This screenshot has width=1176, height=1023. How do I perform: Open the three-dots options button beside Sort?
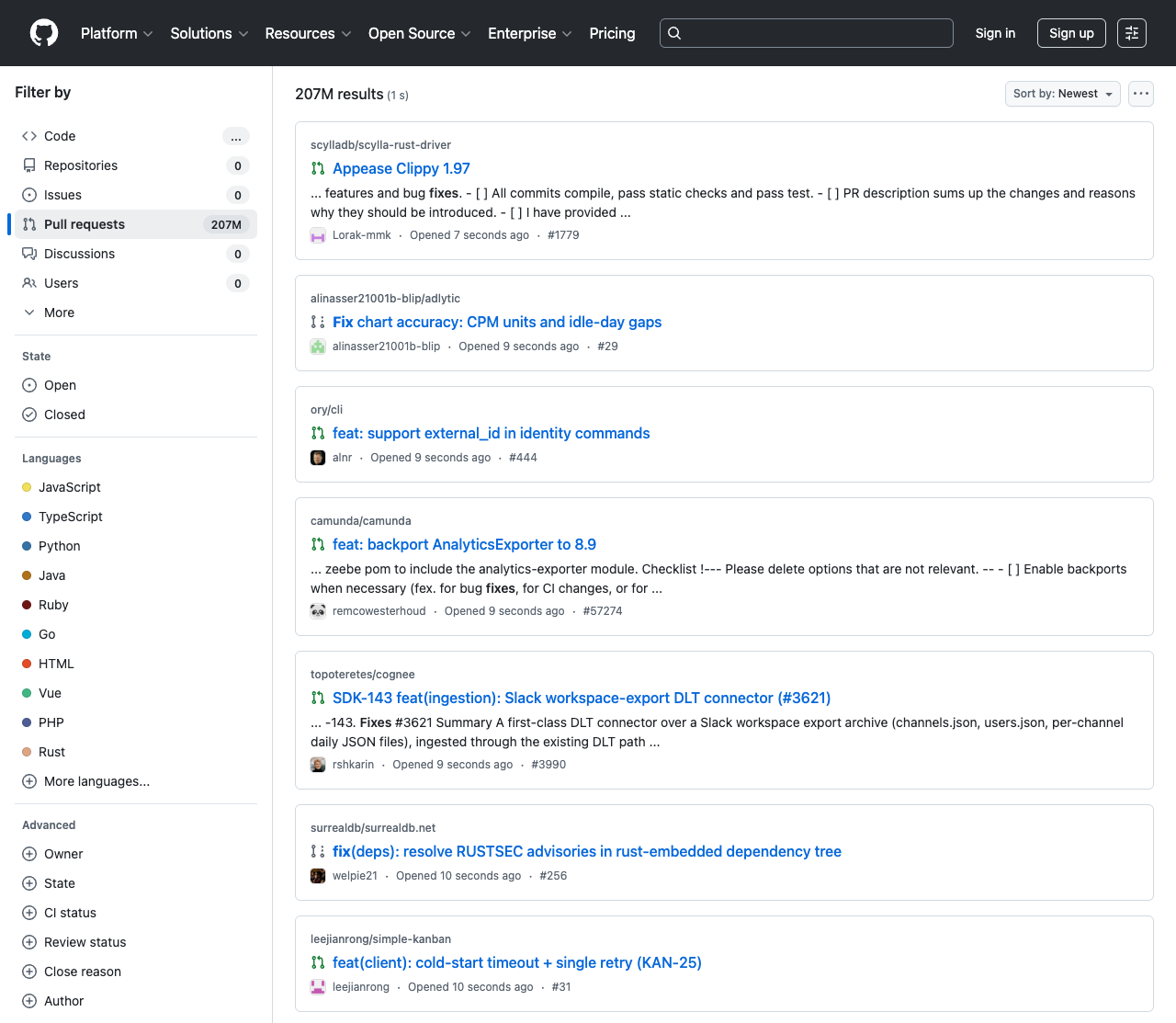[x=1141, y=94]
